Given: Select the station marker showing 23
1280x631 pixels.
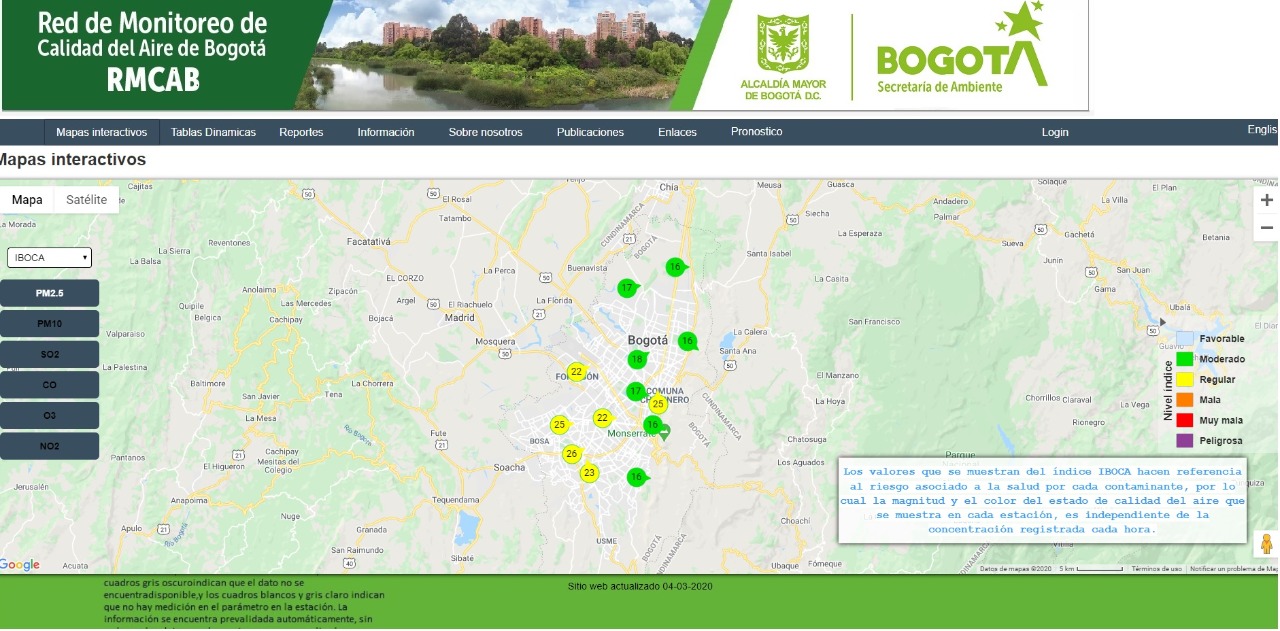Looking at the screenshot, I should pos(589,473).
